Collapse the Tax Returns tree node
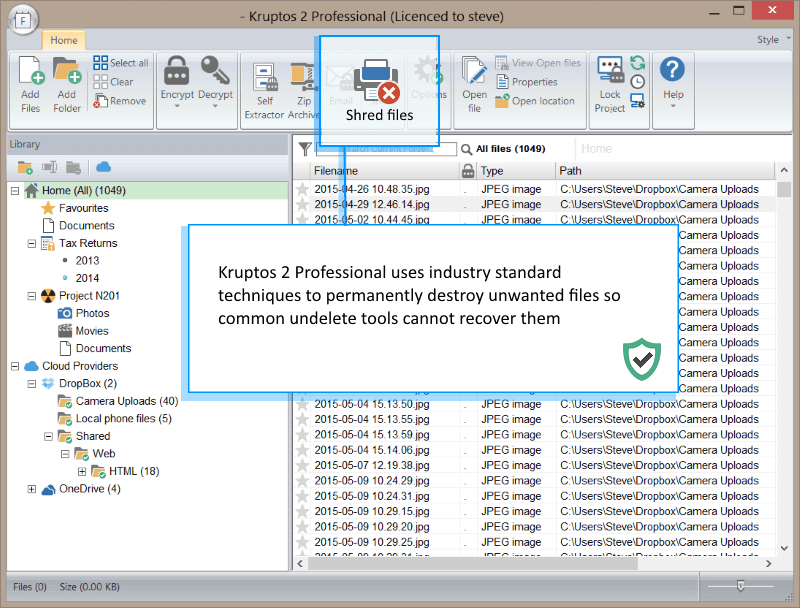 [32, 243]
